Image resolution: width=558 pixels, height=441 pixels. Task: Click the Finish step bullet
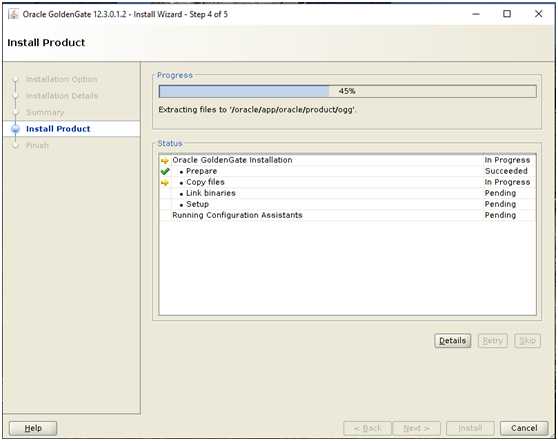click(x=15, y=145)
